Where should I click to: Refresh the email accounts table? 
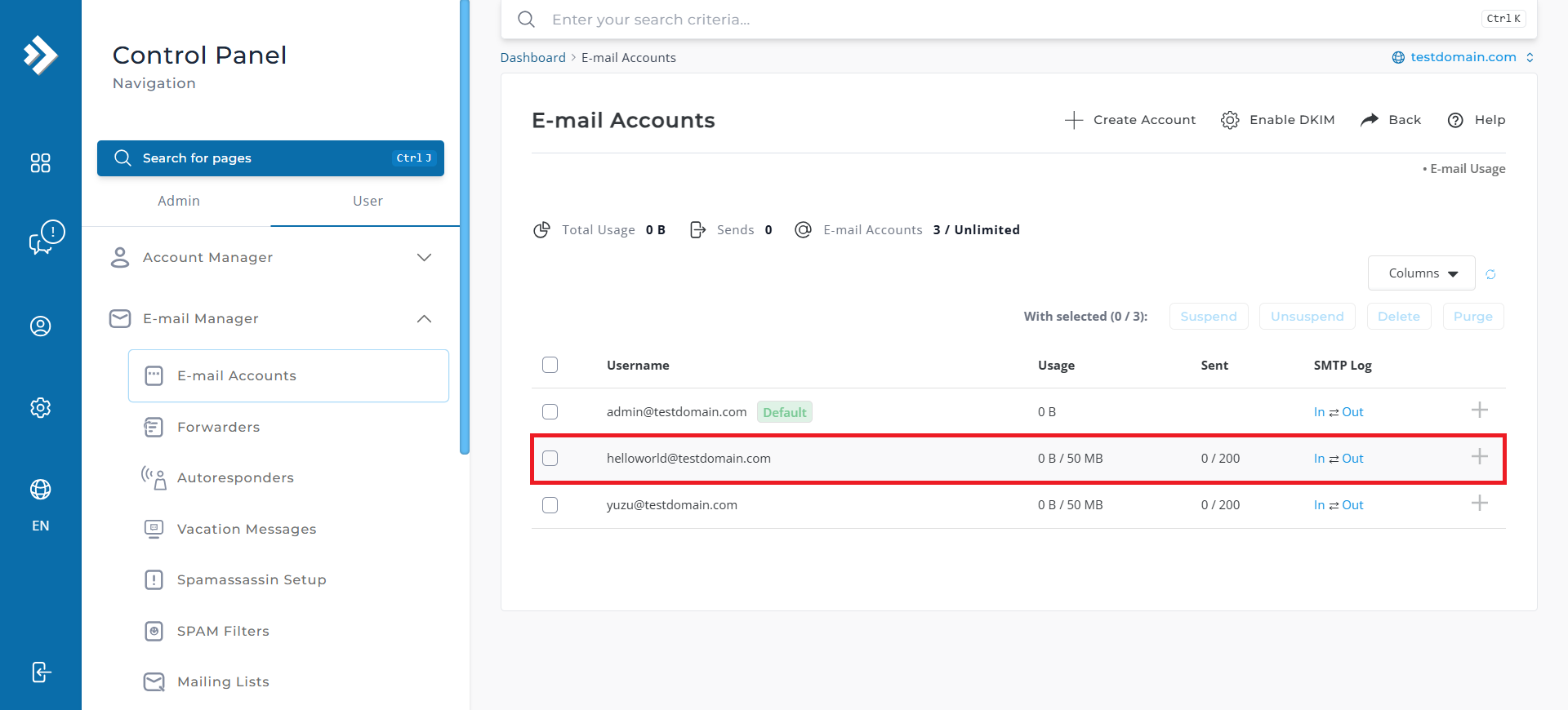(1490, 274)
